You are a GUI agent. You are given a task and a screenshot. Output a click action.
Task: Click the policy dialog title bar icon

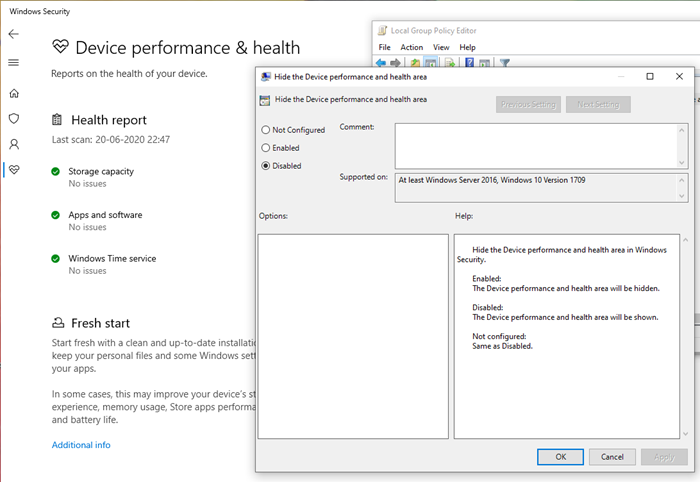point(266,77)
